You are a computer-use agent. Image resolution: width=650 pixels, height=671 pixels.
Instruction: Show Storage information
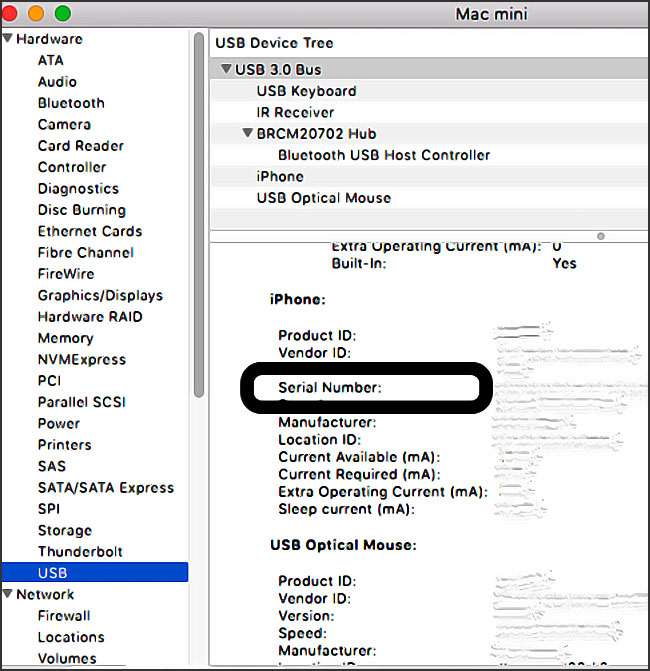[65, 530]
